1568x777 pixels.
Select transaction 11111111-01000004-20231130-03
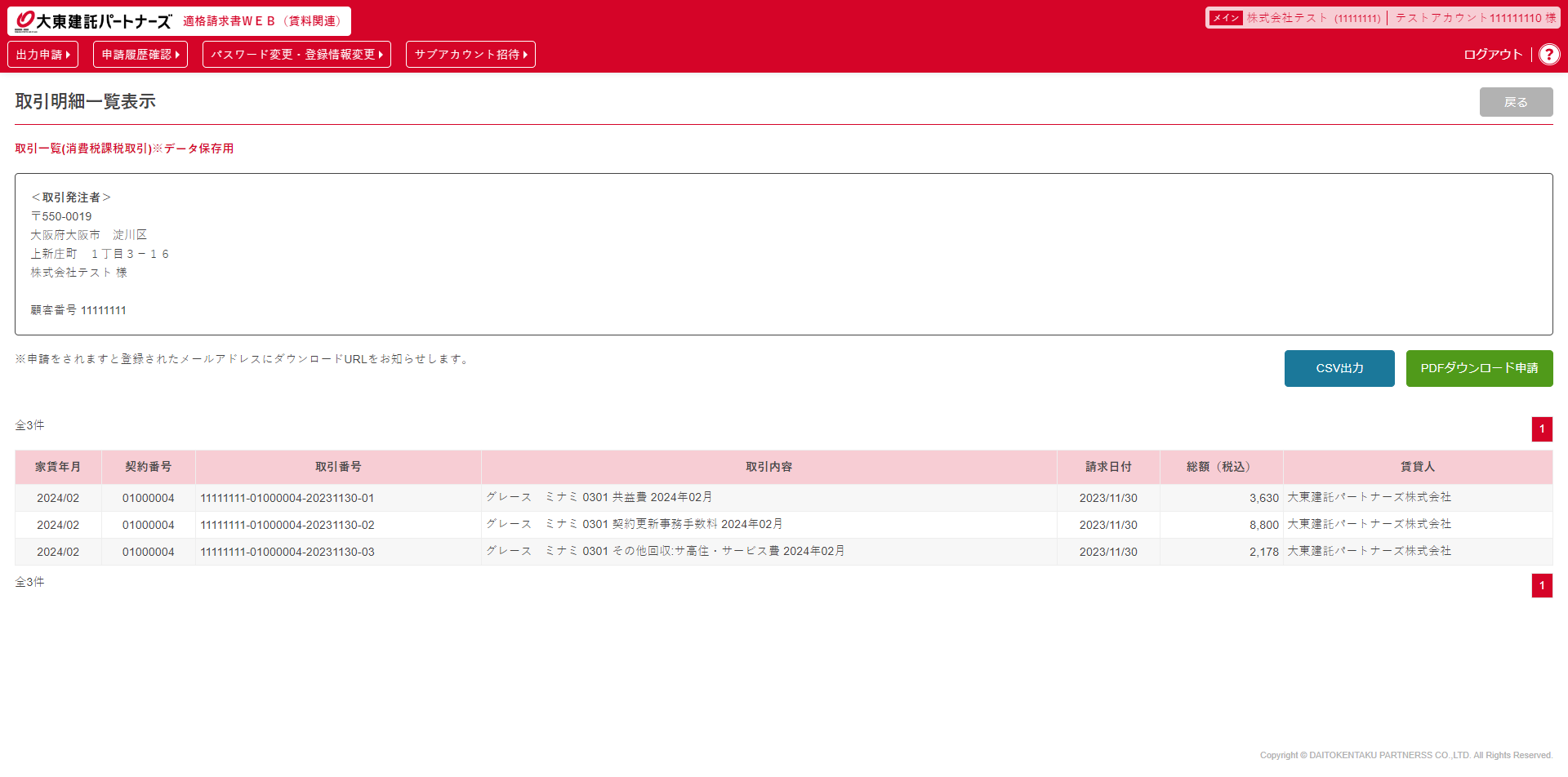click(287, 552)
